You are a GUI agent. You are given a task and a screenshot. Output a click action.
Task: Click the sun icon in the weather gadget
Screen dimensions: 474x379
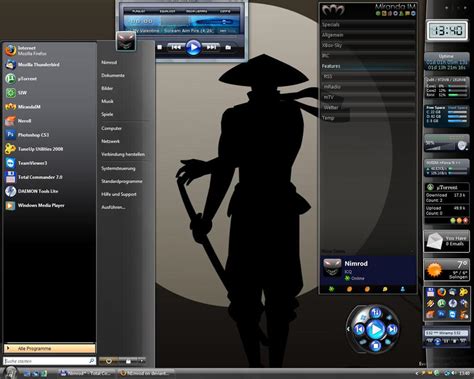coord(434,269)
